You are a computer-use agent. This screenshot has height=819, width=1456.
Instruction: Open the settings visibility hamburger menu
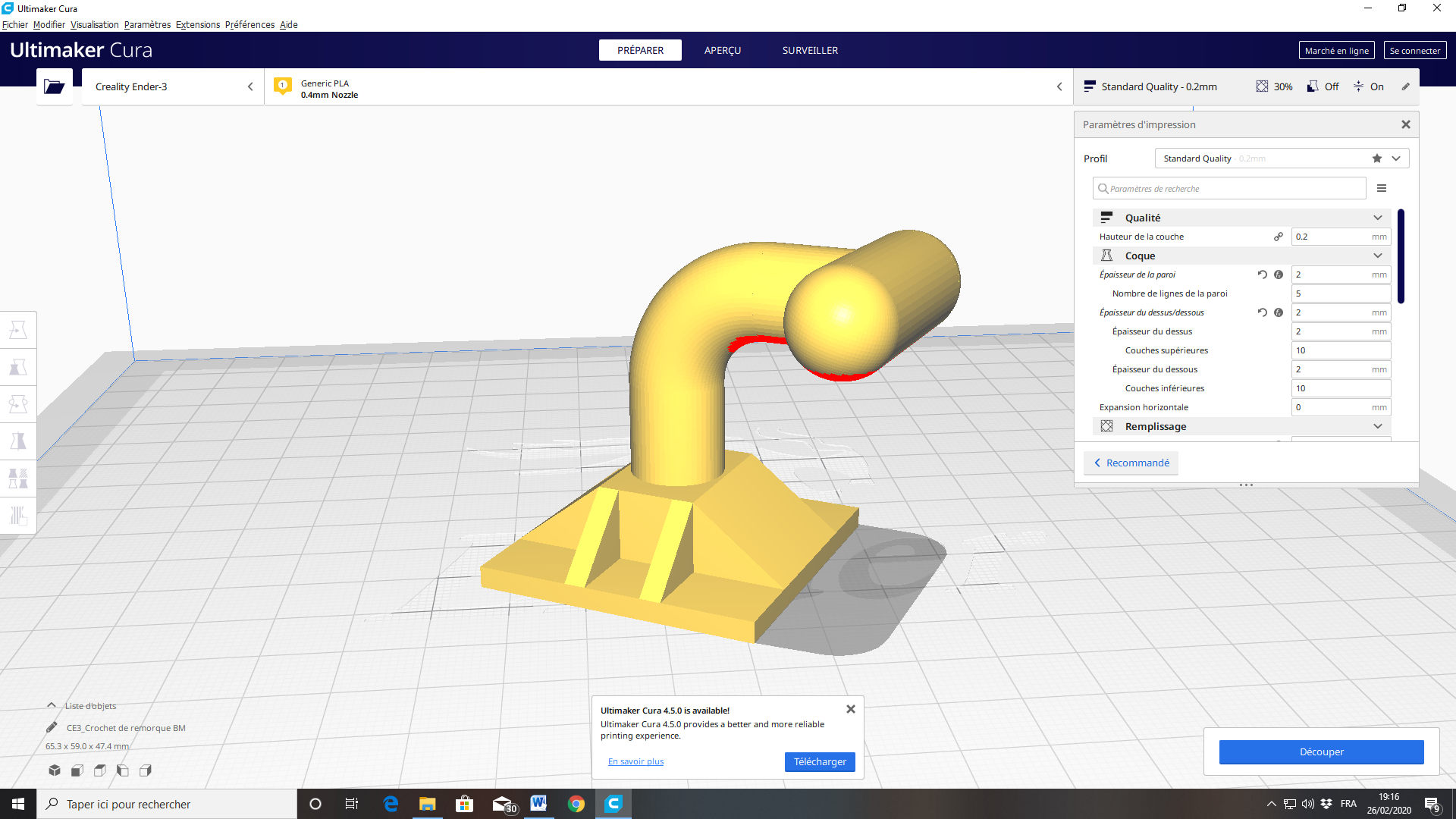[x=1382, y=188]
